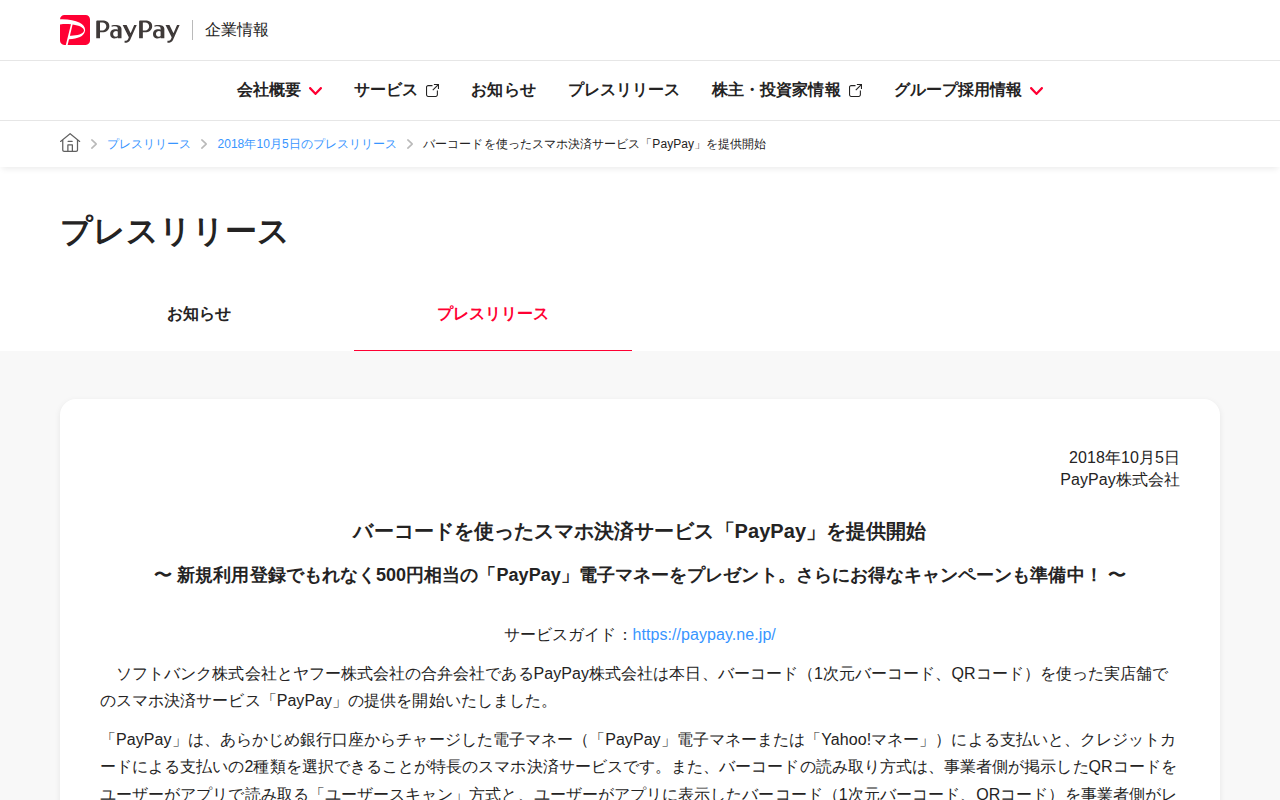Open 株主・投資家情報 menu item
This screenshot has width=1280, height=800.
click(787, 90)
